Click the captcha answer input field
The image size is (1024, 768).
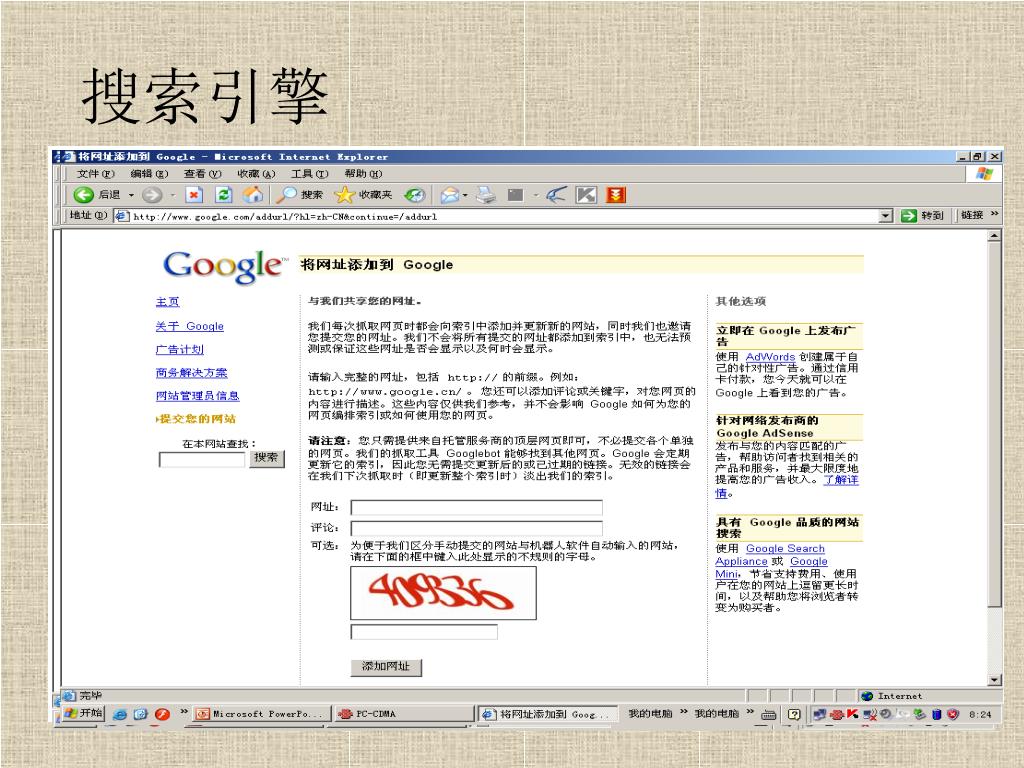[424, 632]
